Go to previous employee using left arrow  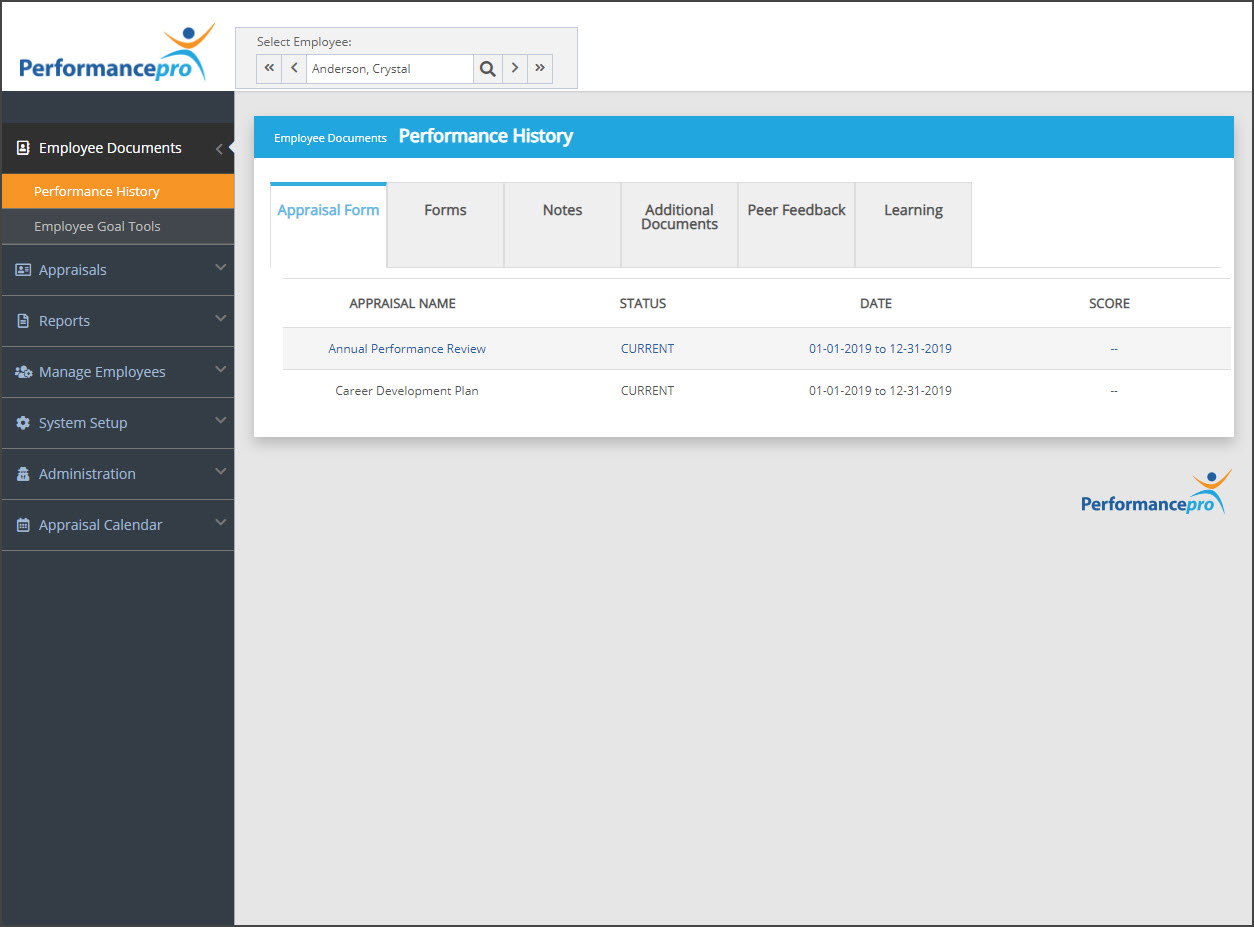[294, 69]
